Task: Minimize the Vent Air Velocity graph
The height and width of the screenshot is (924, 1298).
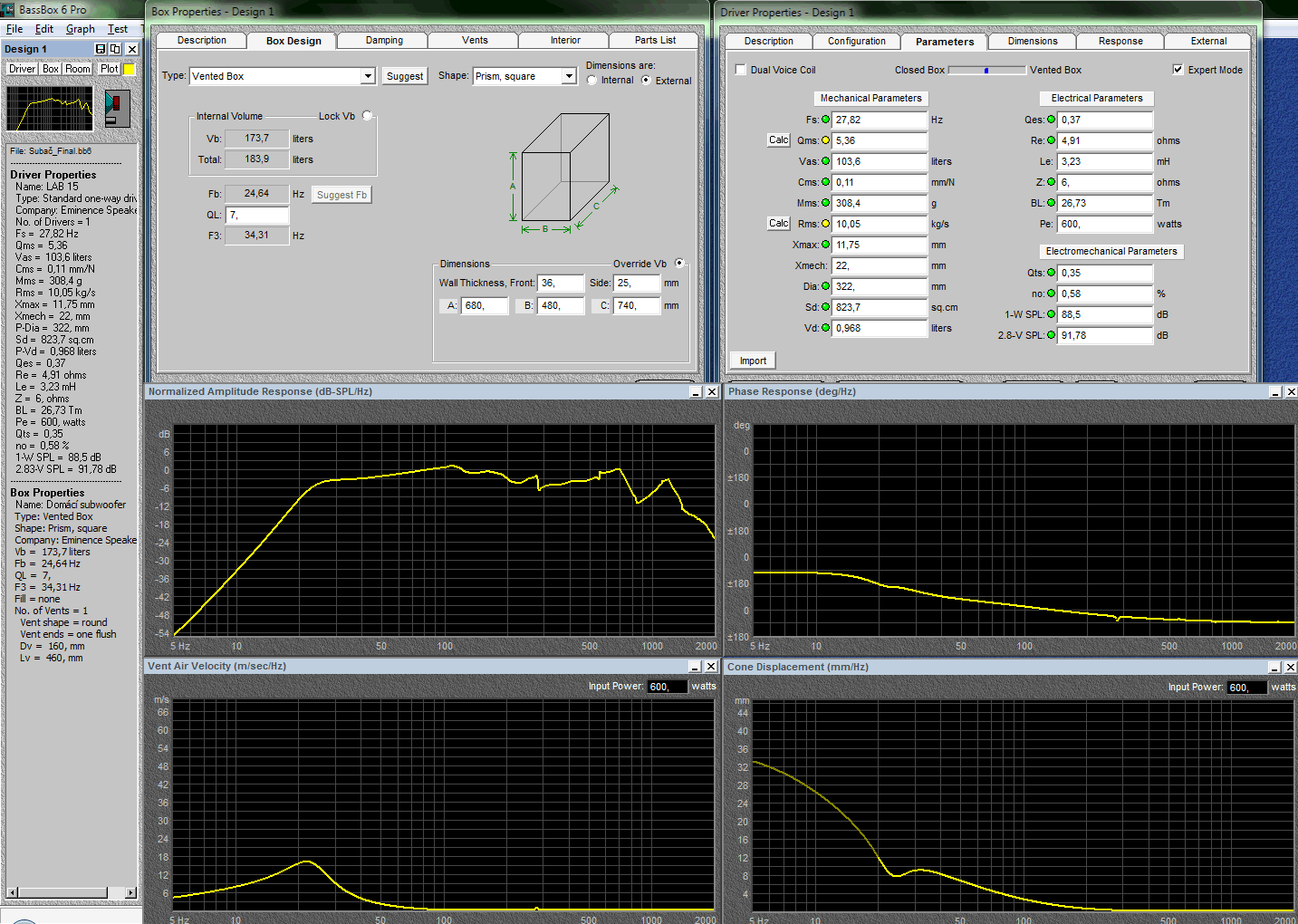Action: pos(696,667)
